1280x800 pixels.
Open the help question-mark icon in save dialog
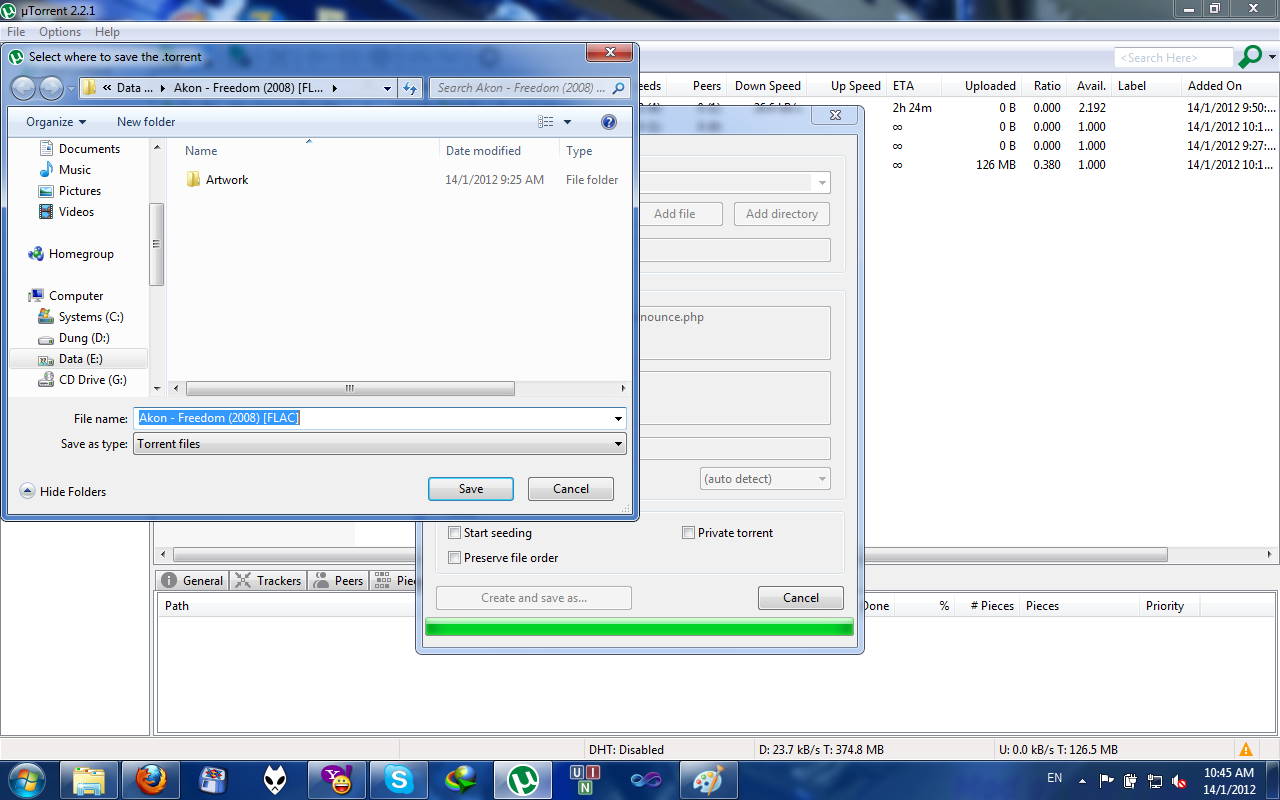(x=609, y=122)
